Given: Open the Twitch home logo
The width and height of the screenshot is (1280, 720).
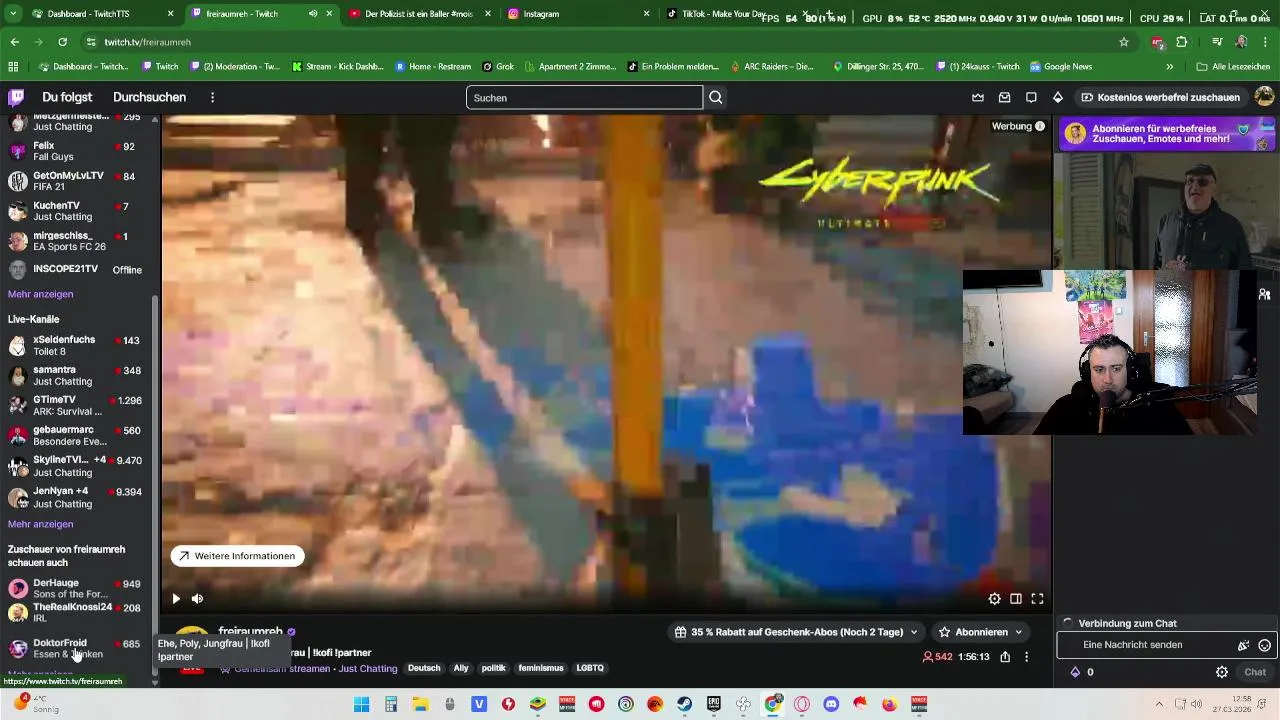Looking at the screenshot, I should point(16,97).
